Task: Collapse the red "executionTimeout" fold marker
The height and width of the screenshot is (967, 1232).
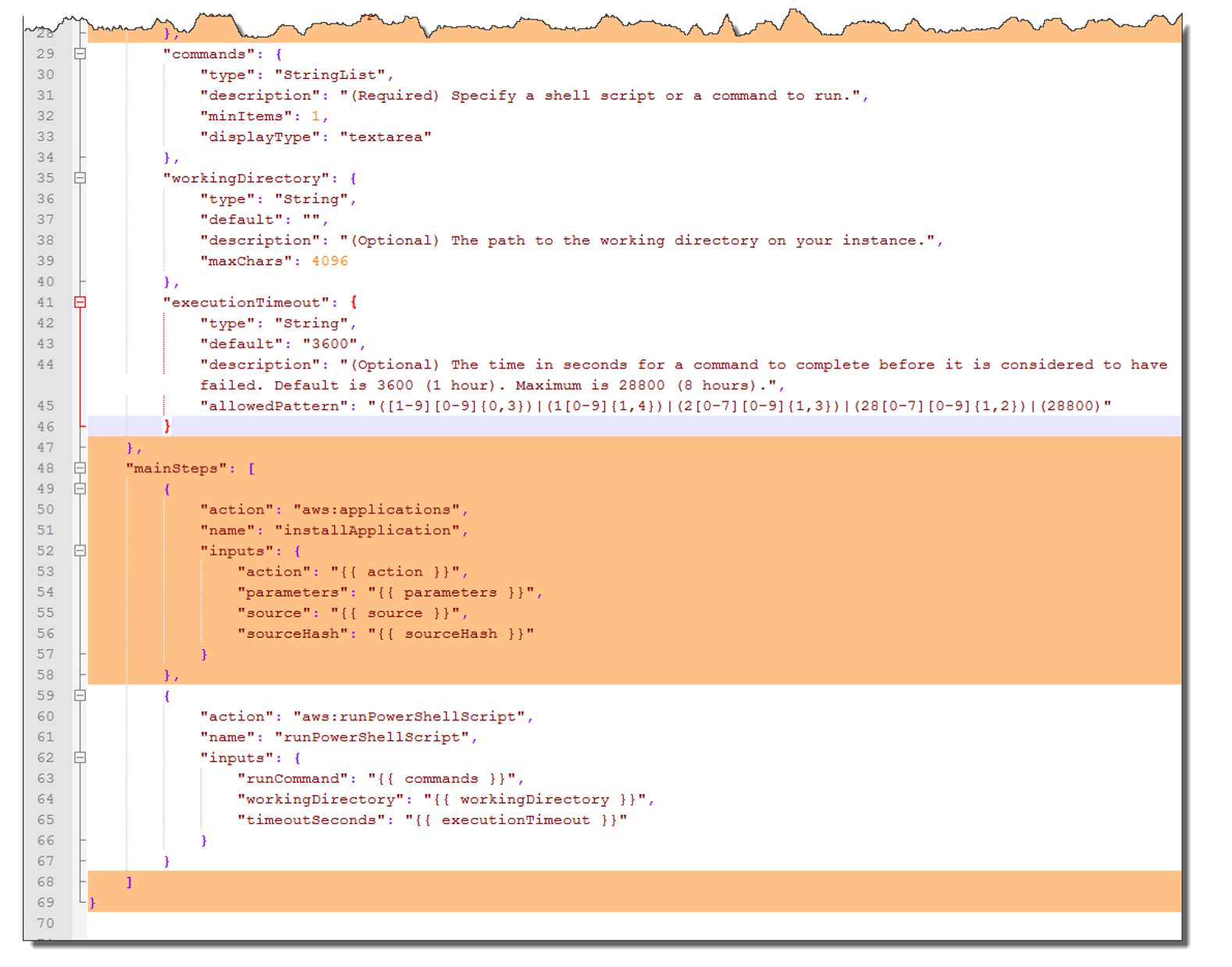Action: [x=80, y=302]
